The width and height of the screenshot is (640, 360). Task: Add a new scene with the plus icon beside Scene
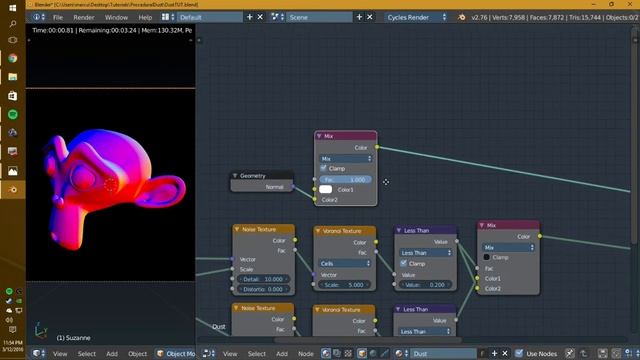pos(359,17)
